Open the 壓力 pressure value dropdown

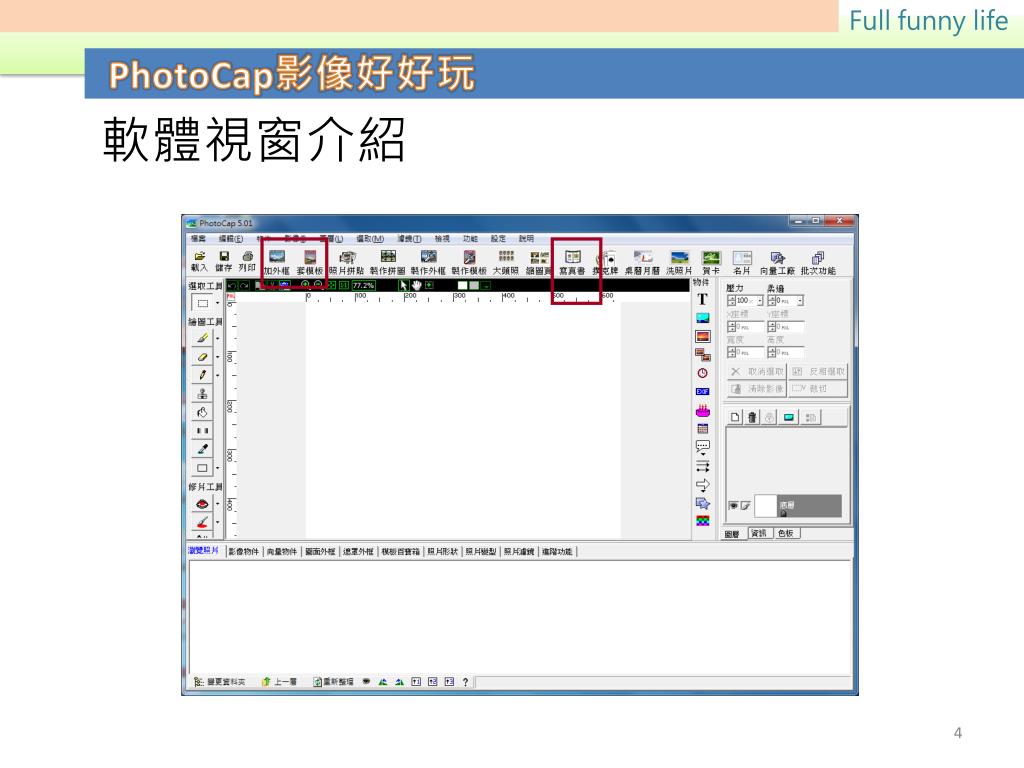coord(760,301)
